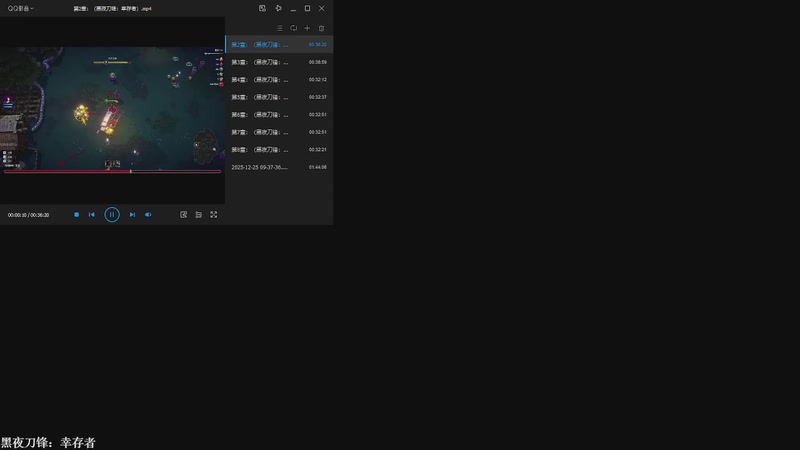The width and height of the screenshot is (800, 450).
Task: Play the 第5章 entry lasting 00:32:37
Action: 279,97
